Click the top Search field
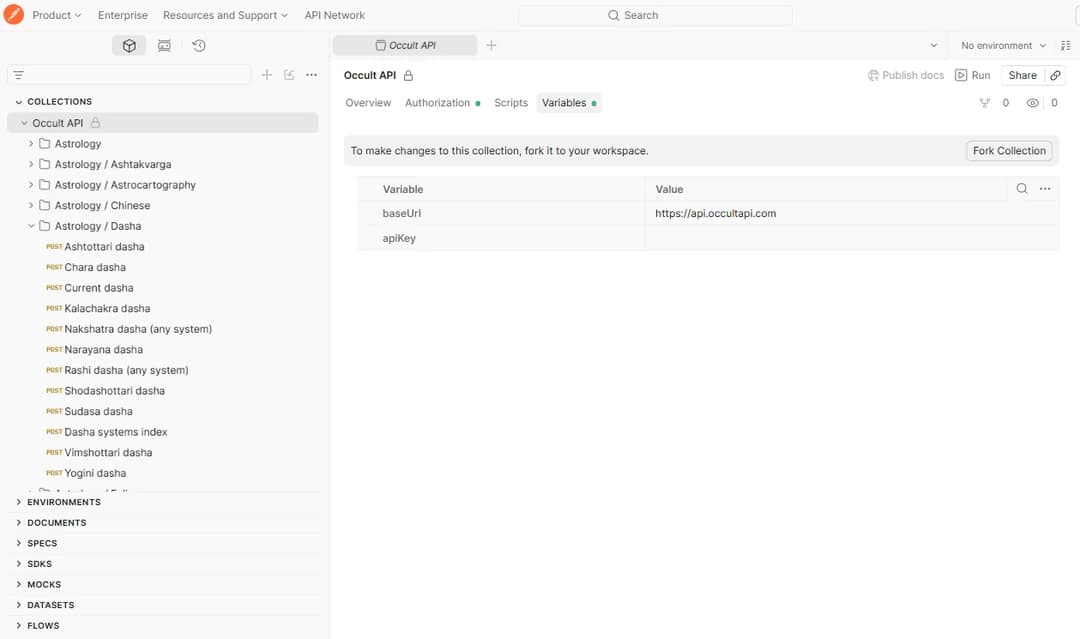 point(655,15)
